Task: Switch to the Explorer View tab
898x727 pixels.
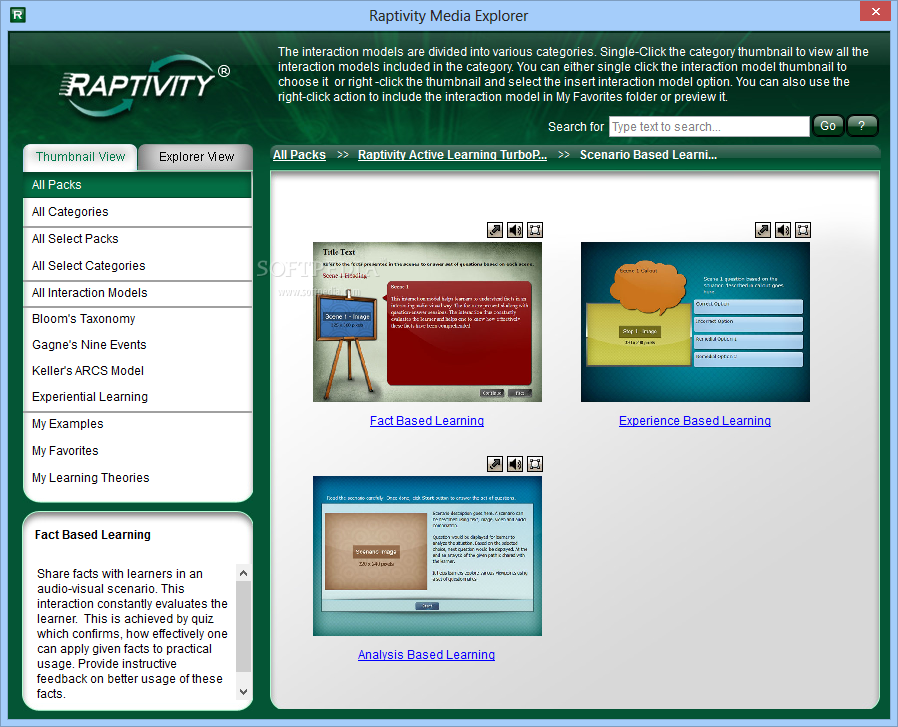Action: [x=196, y=157]
